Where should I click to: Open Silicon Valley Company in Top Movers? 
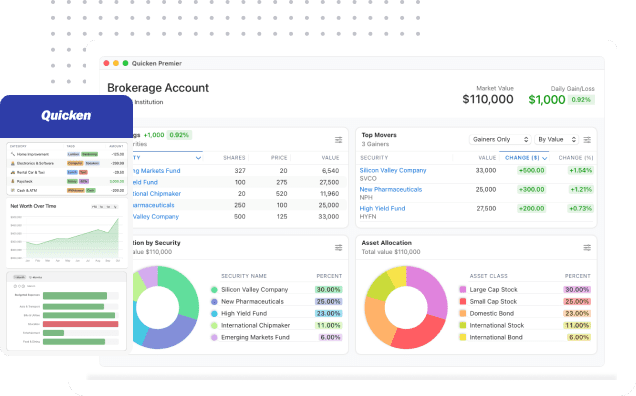[x=393, y=170]
